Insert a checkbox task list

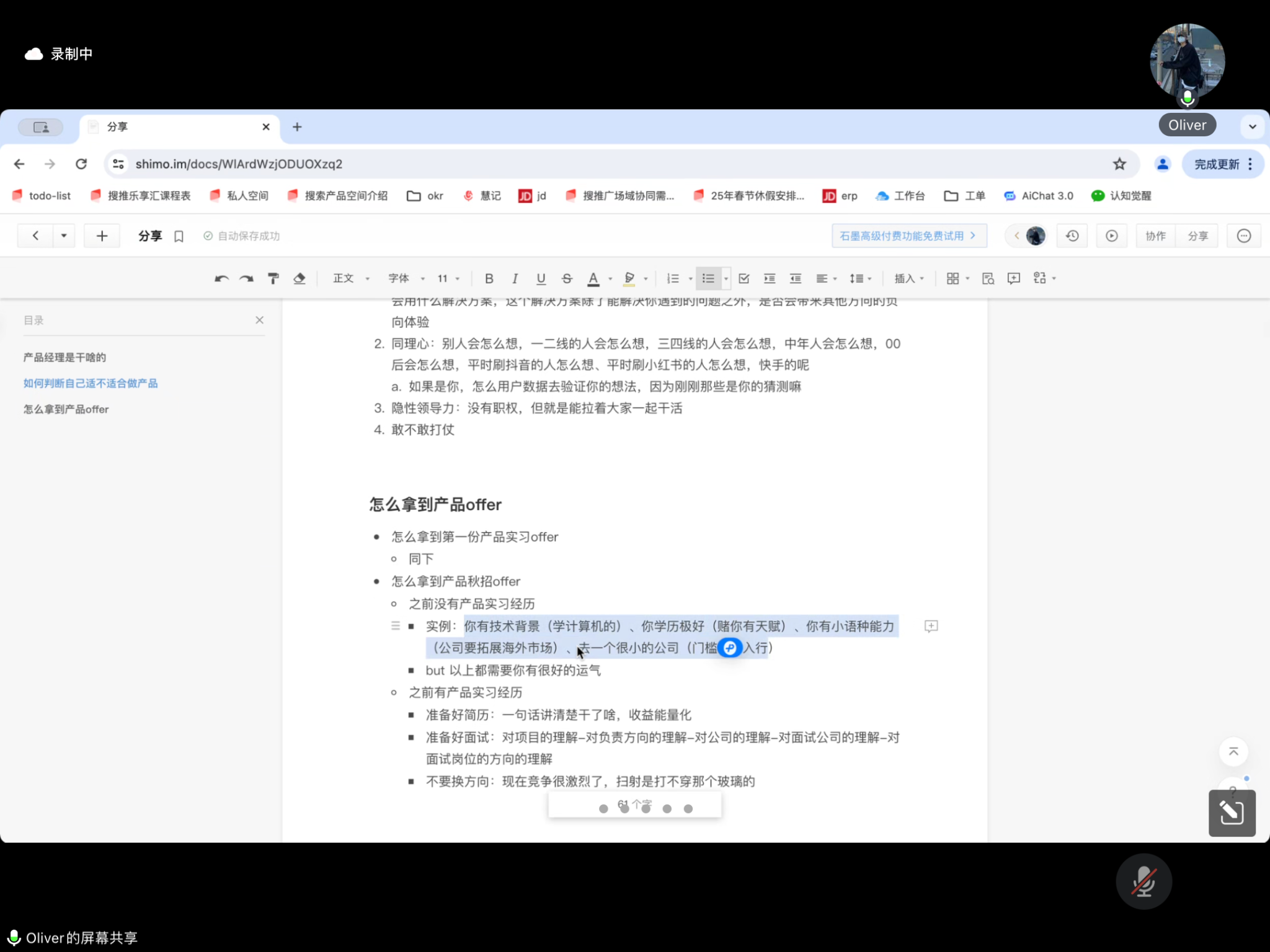click(x=744, y=278)
